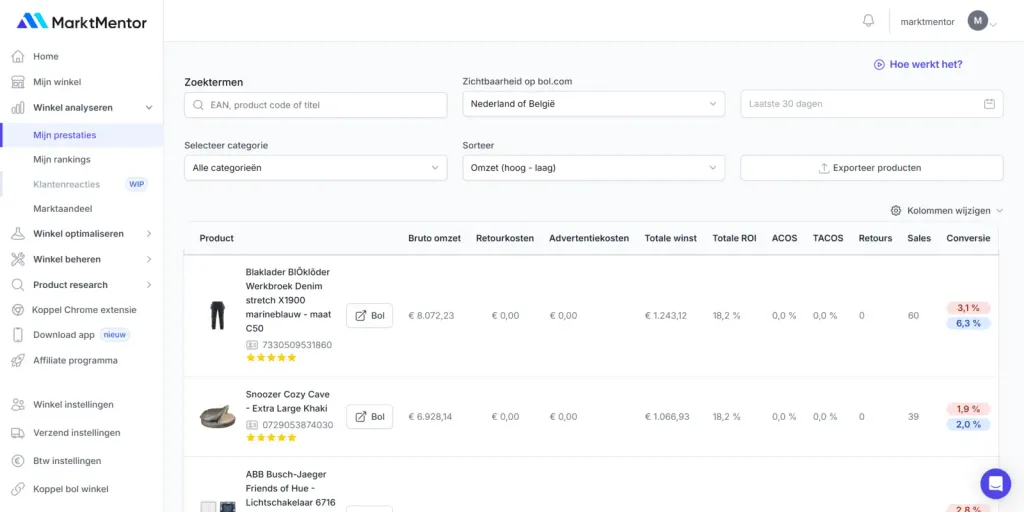
Task: Click the Blaklader Werkbroek Denim product title
Action: point(288,300)
